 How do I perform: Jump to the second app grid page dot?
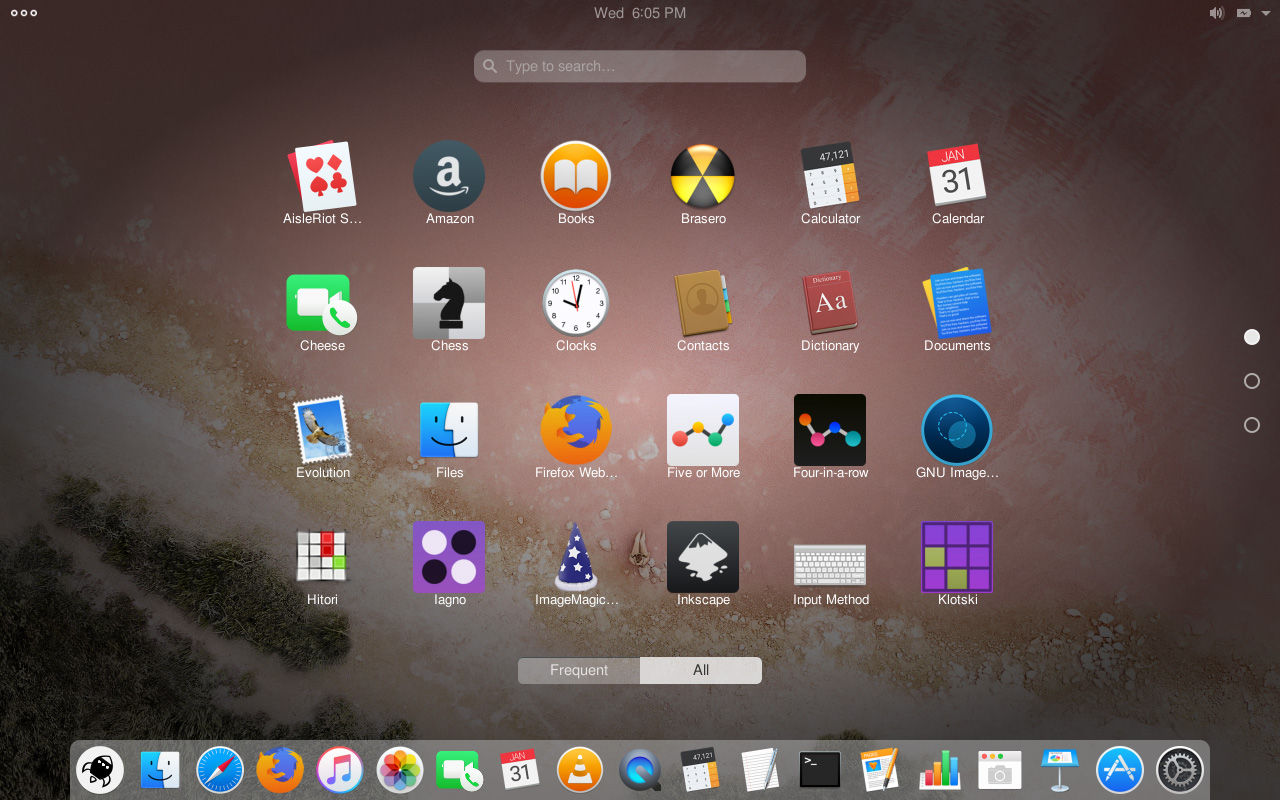tap(1252, 381)
